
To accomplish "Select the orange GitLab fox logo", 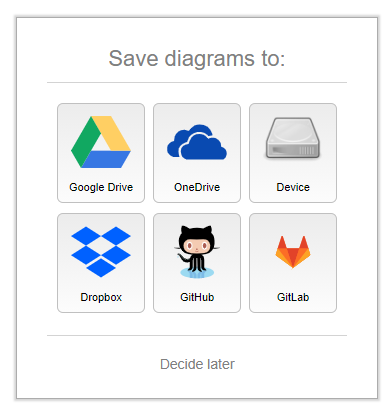I will (293, 252).
